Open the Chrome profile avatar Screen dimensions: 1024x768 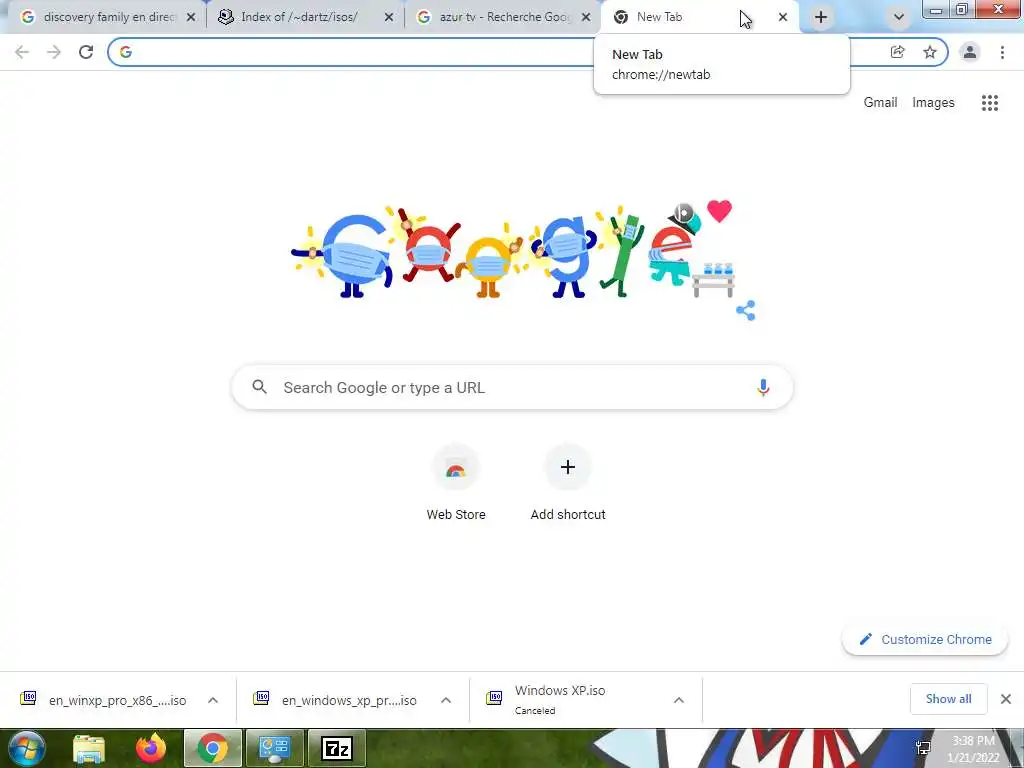(x=970, y=52)
